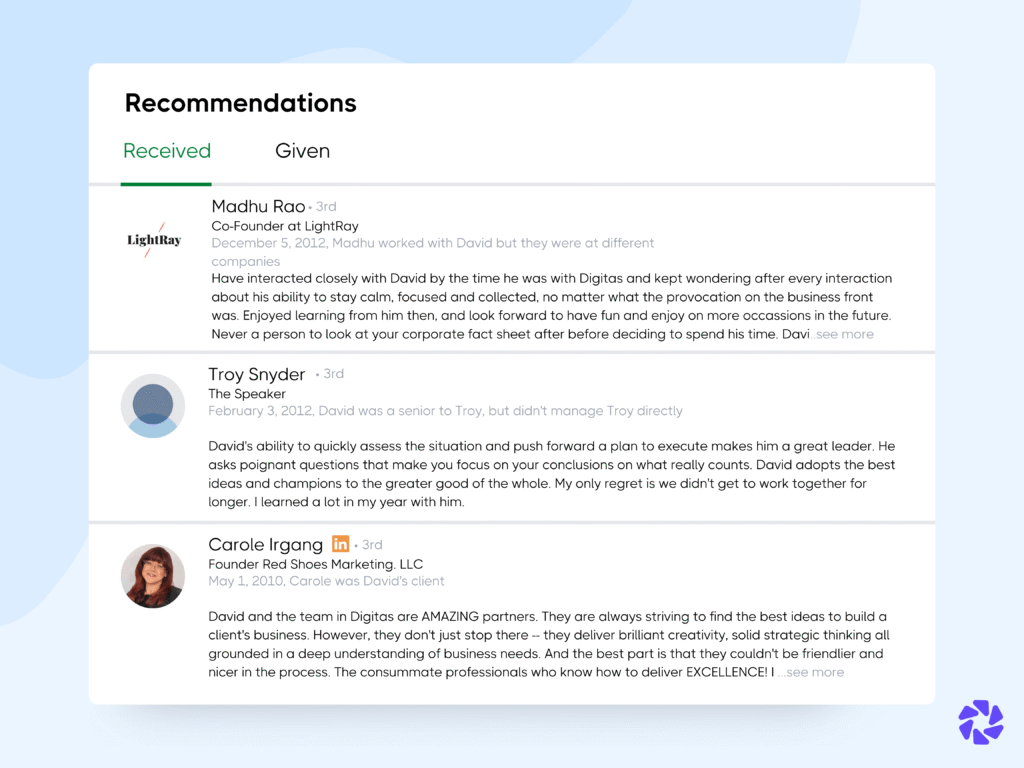1024x768 pixels.
Task: Select Carole Irgang's profile picture
Action: point(152,576)
